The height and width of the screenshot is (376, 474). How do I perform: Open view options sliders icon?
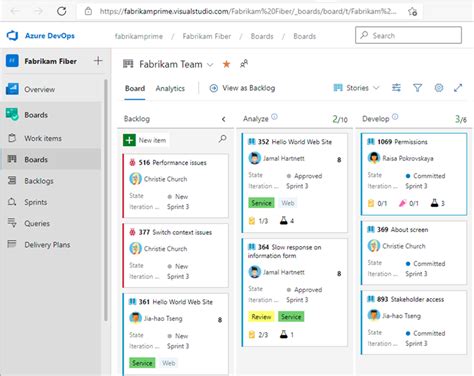[396, 88]
